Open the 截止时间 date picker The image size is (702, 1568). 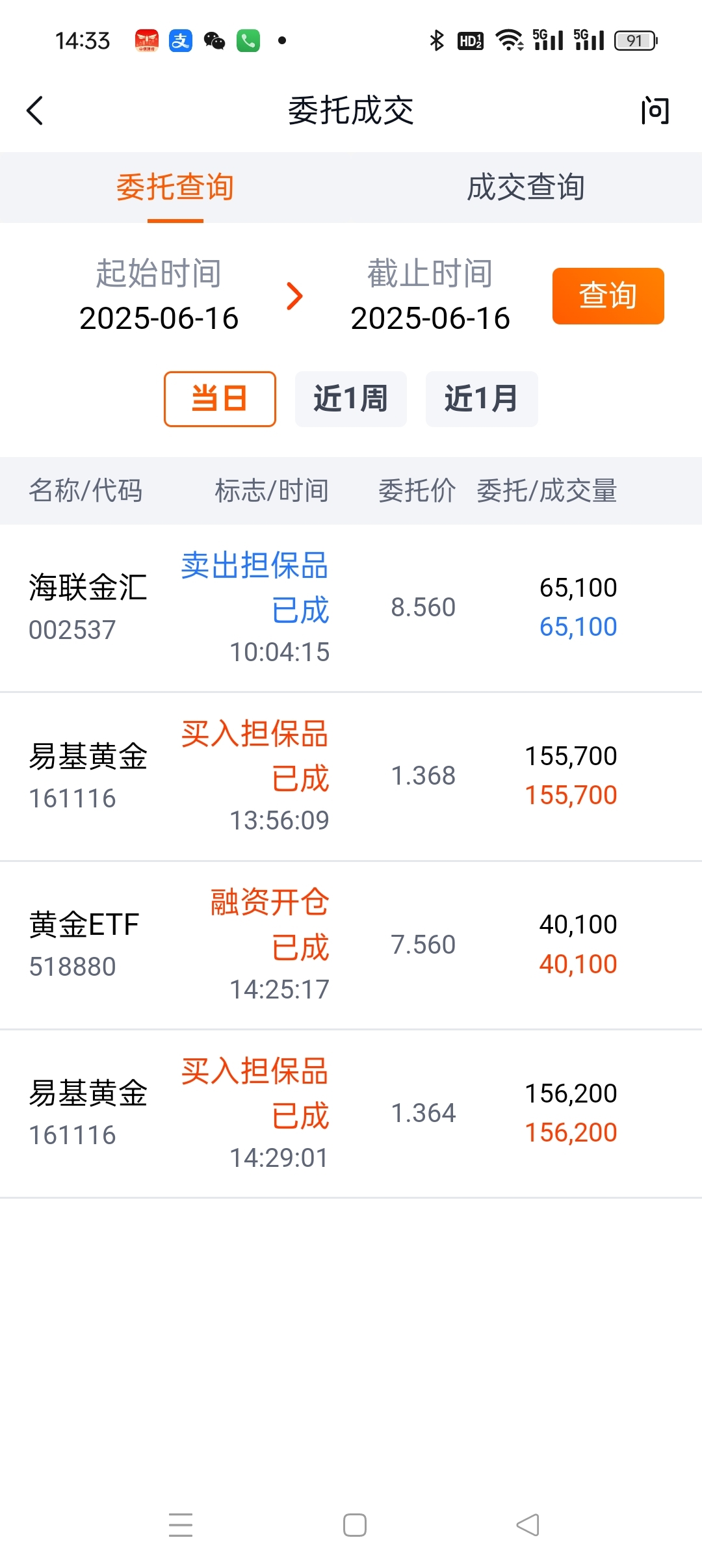(x=430, y=296)
